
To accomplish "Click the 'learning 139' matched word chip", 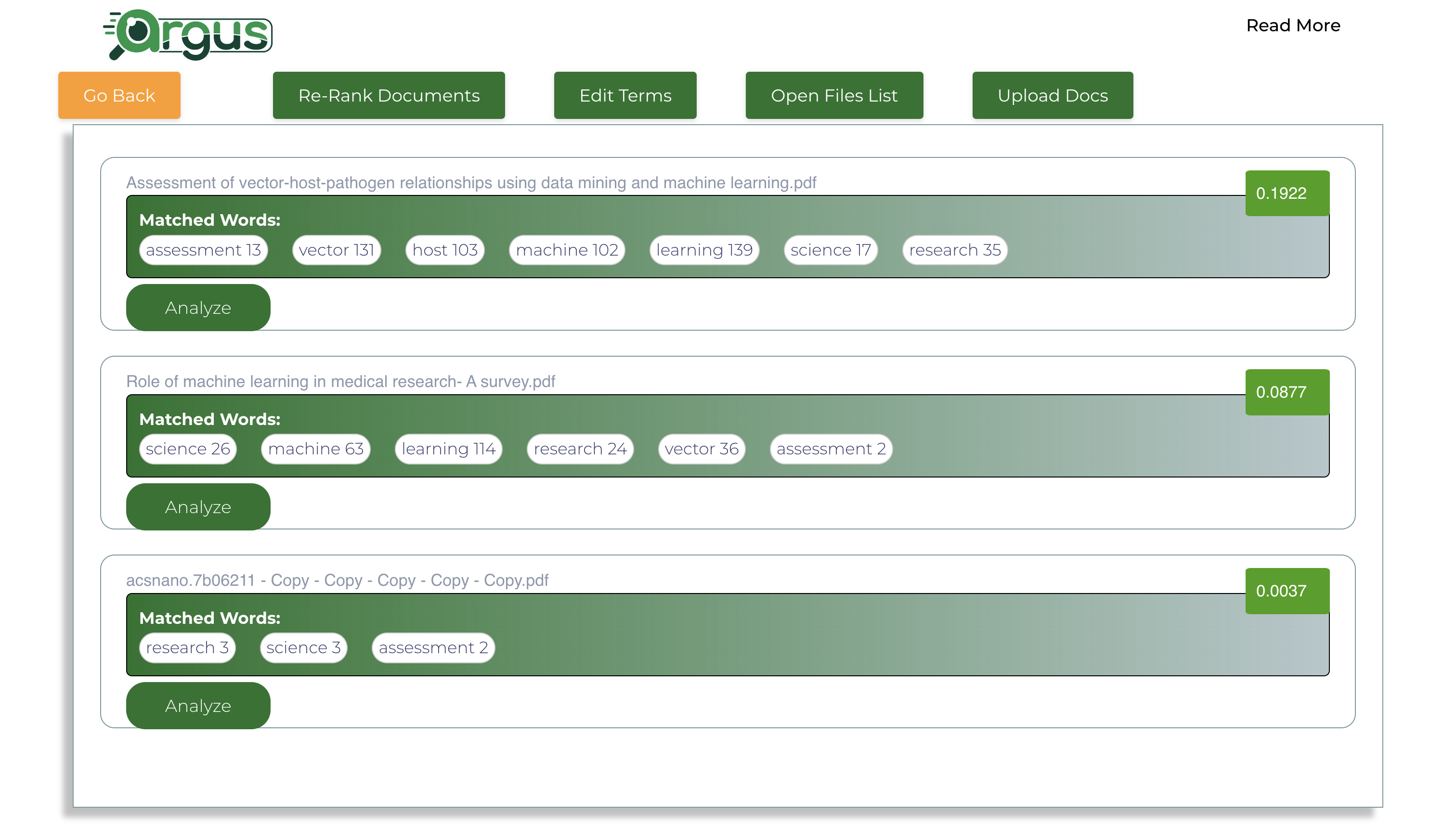I will 704,250.
